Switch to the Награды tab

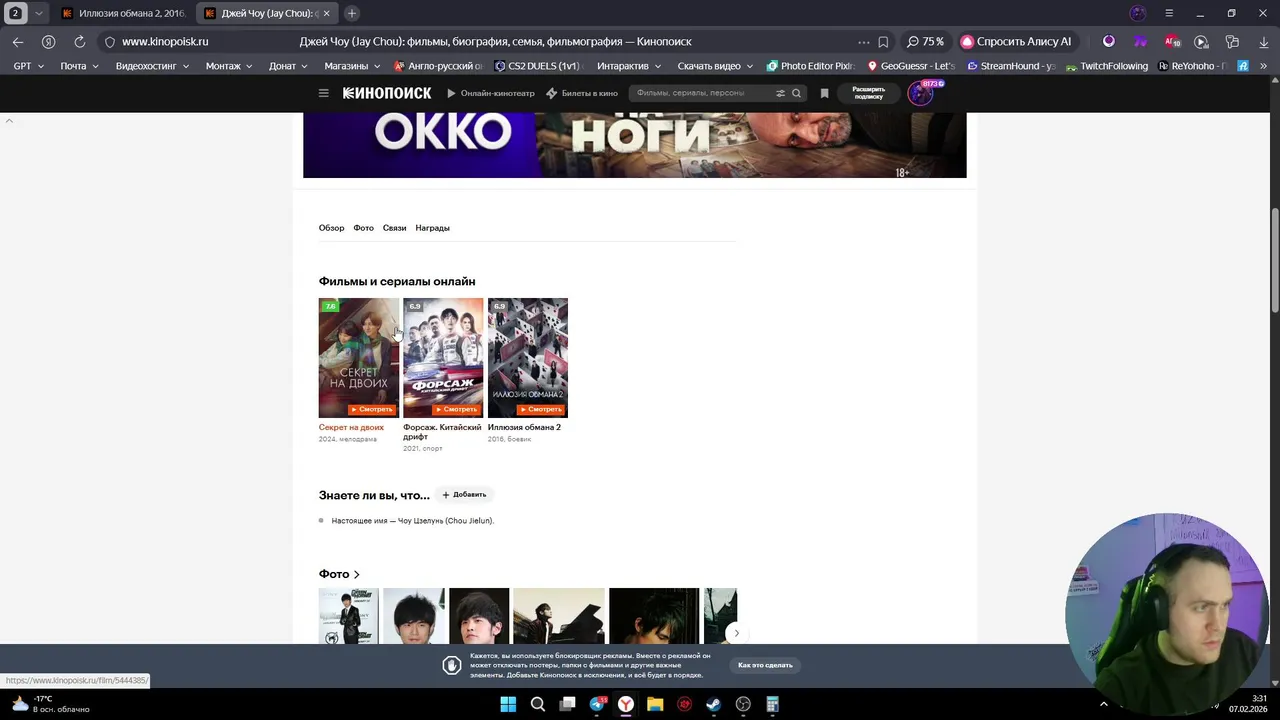click(x=432, y=228)
